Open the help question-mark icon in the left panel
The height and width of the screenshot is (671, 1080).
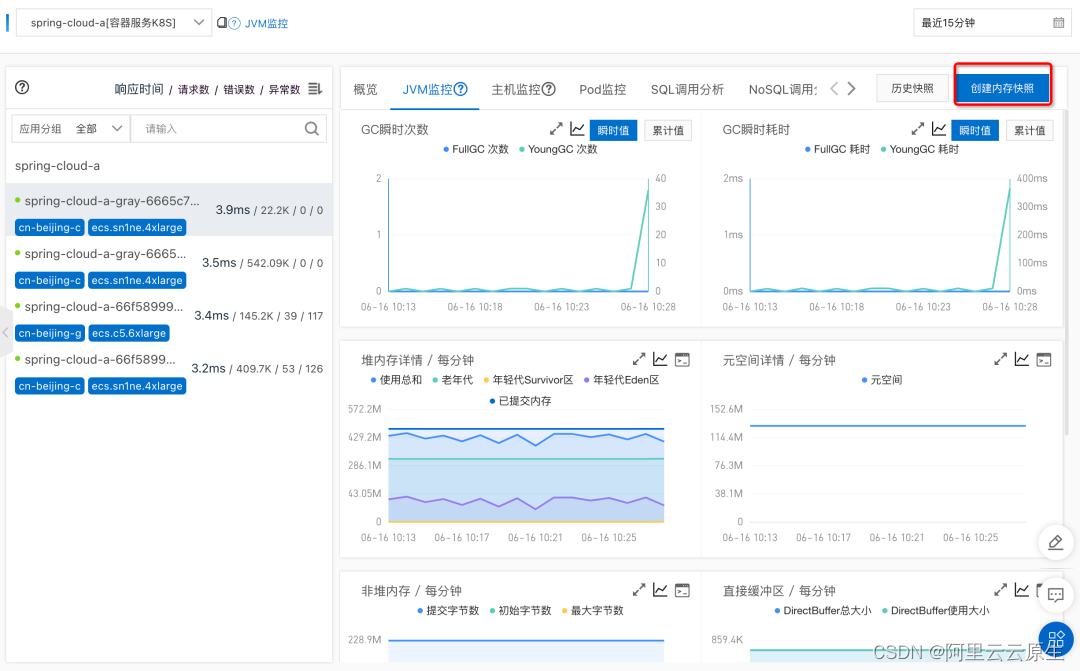22,88
